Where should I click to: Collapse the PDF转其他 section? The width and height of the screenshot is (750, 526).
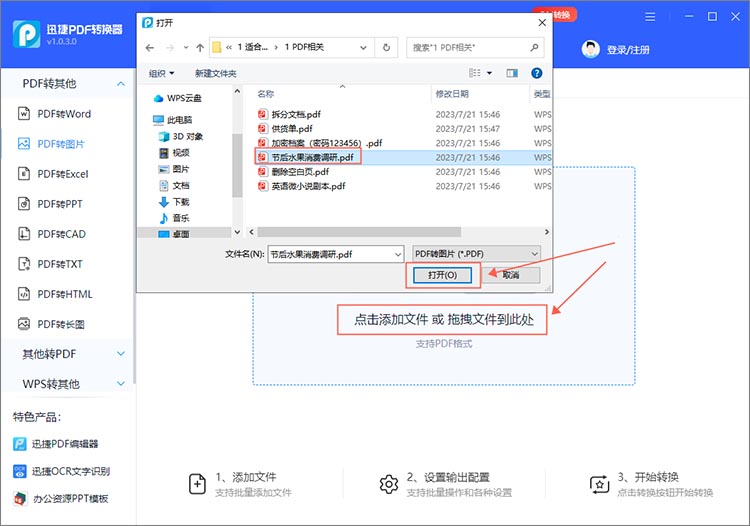(121, 84)
